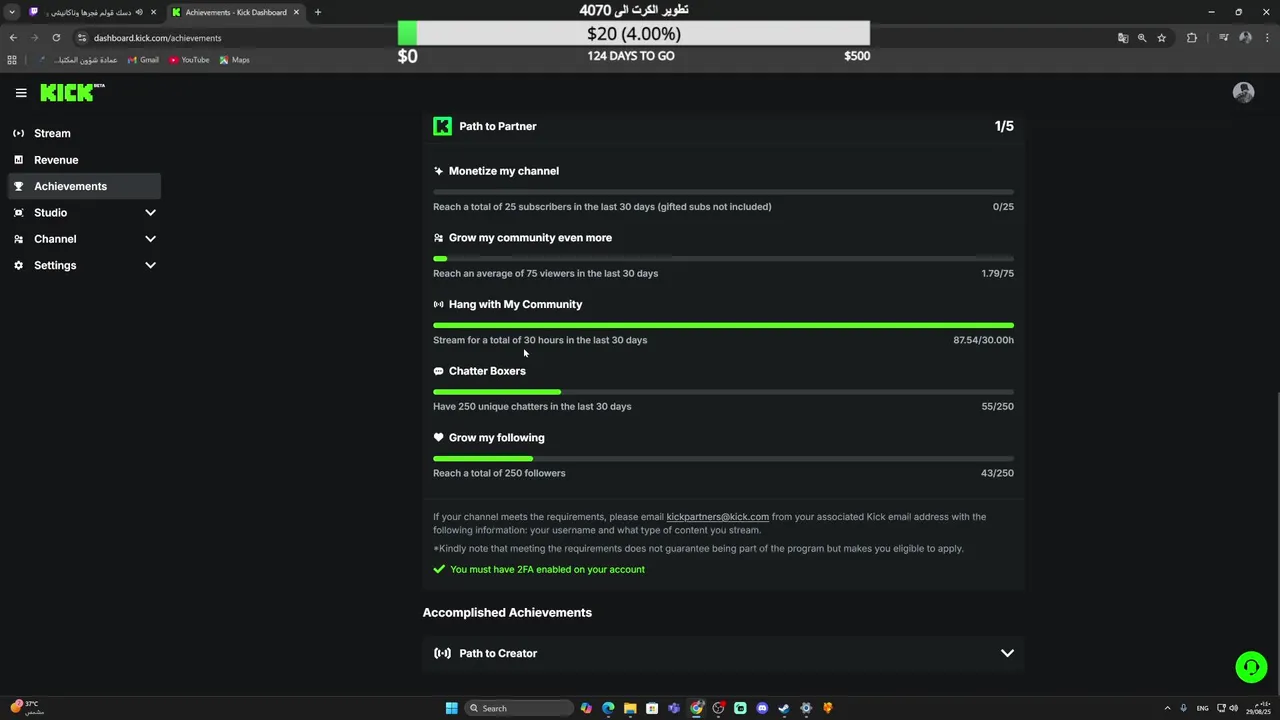Click the translate page icon in address bar
Image resolution: width=1280 pixels, height=720 pixels.
point(1123,38)
